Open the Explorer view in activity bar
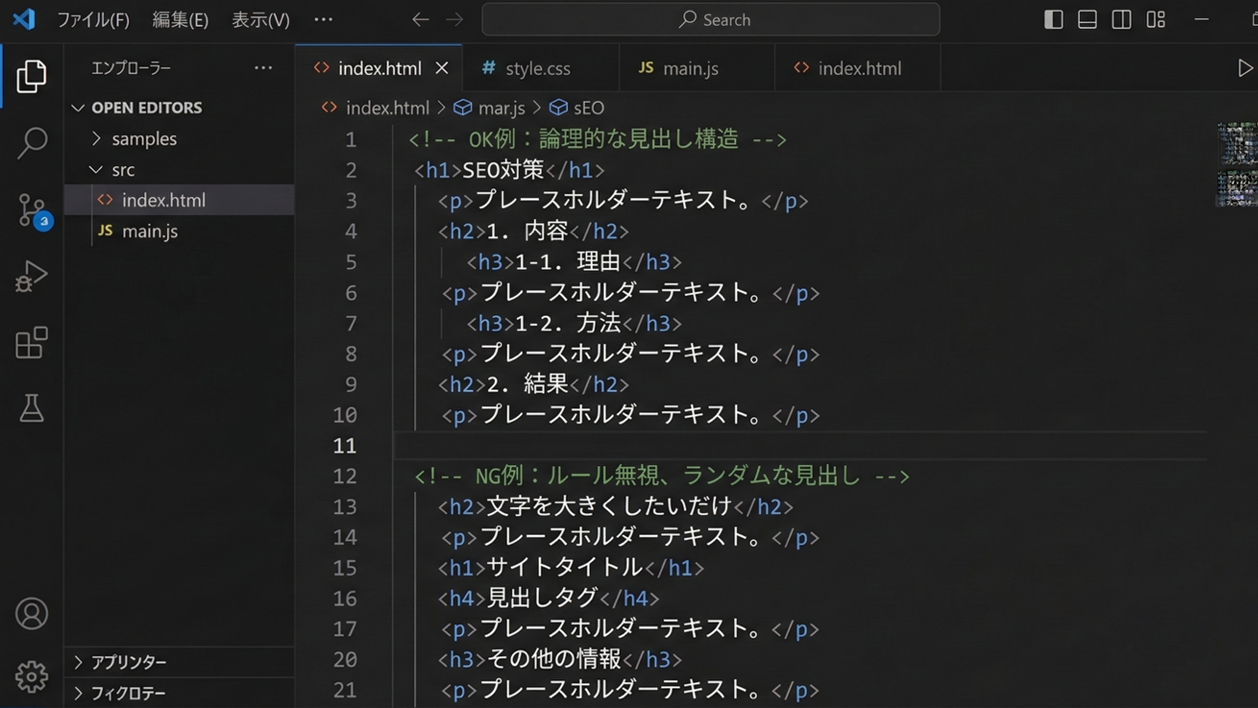1258x708 pixels. coord(31,77)
